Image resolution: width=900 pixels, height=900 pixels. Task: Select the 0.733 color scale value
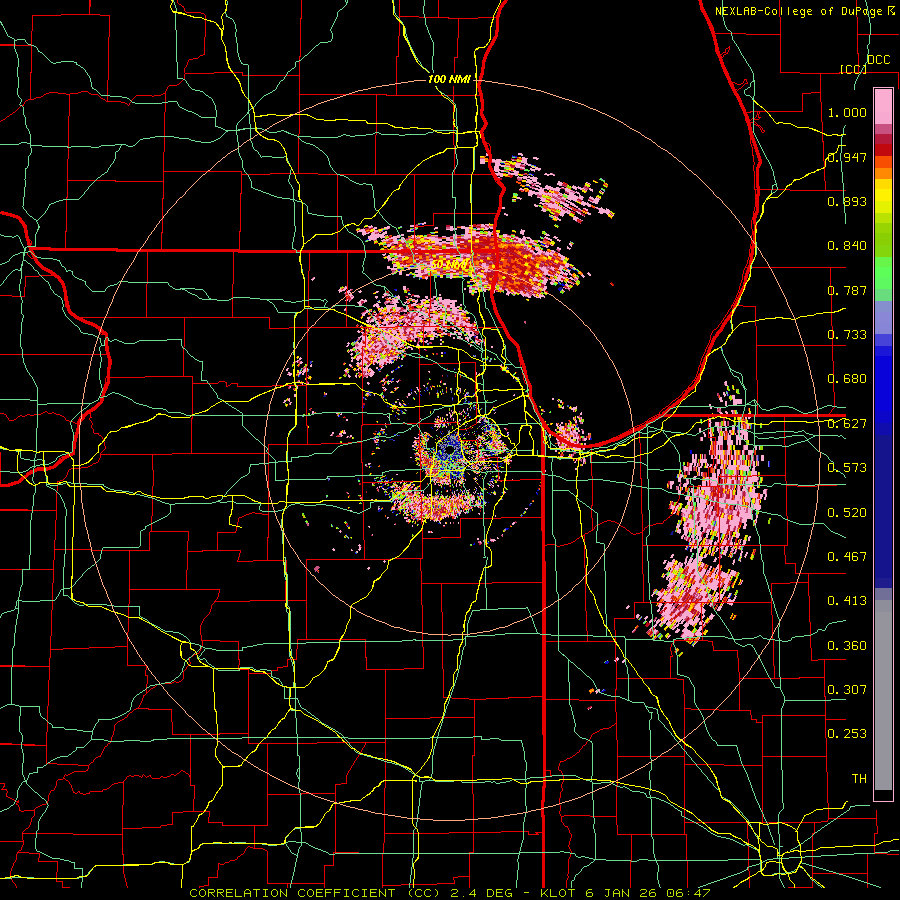click(x=847, y=335)
